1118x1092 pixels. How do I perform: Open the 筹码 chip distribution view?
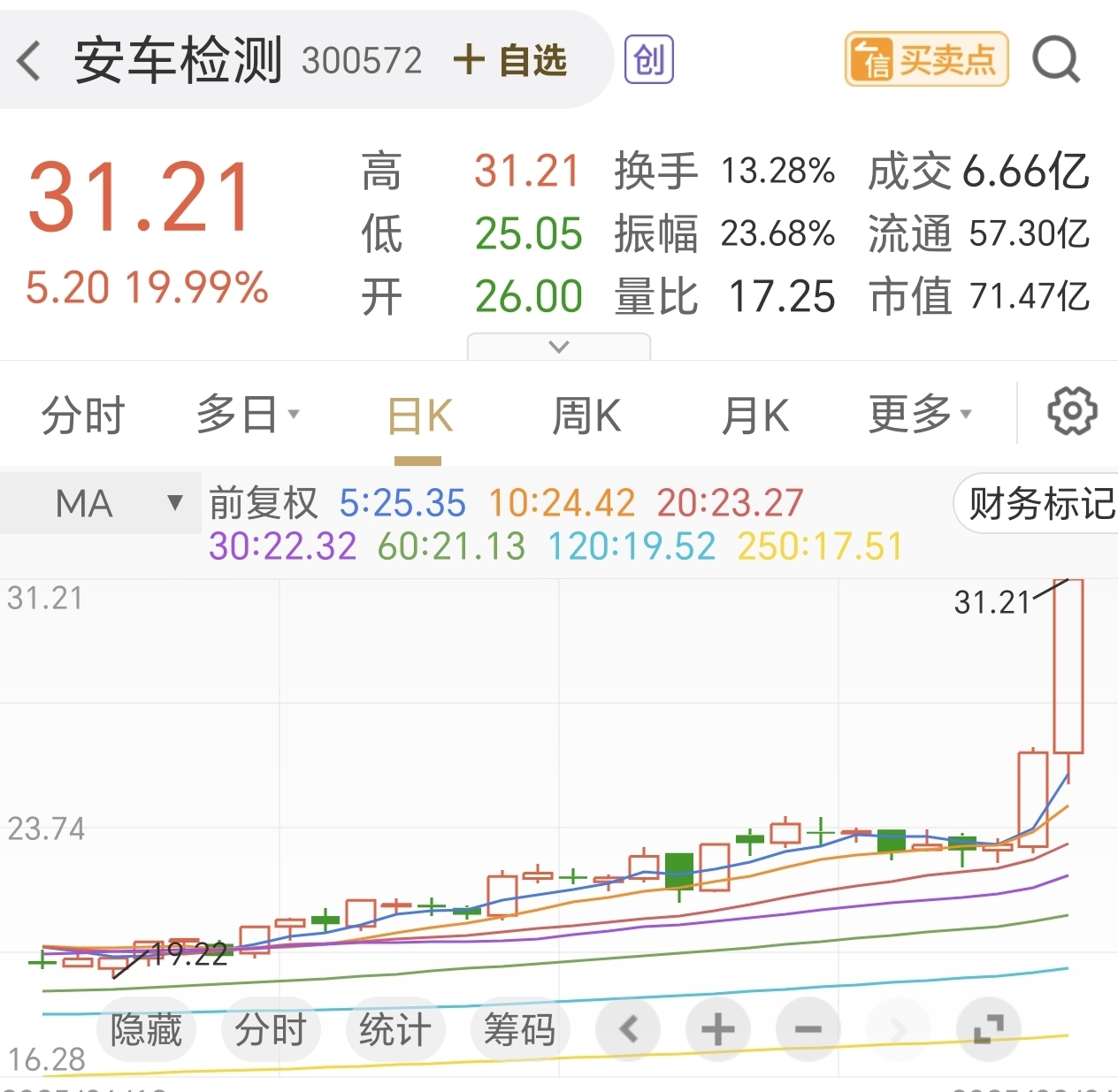click(x=519, y=1029)
